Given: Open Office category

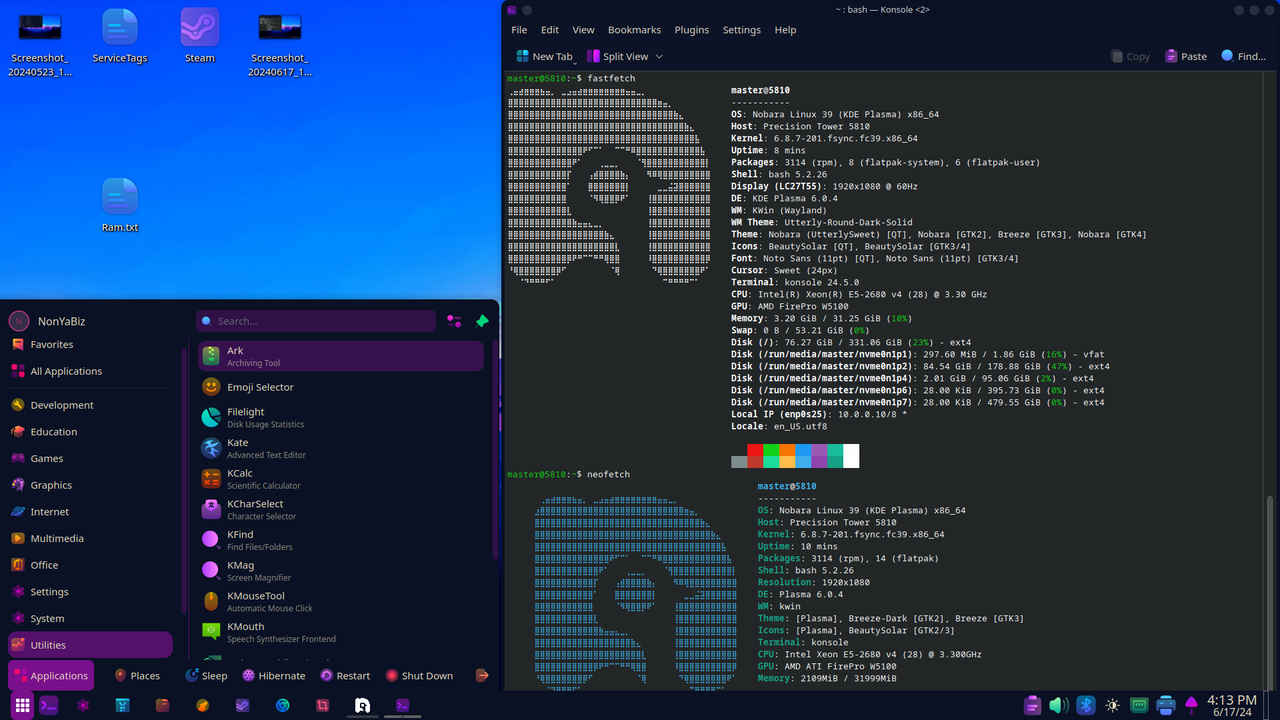Looking at the screenshot, I should coord(90,565).
